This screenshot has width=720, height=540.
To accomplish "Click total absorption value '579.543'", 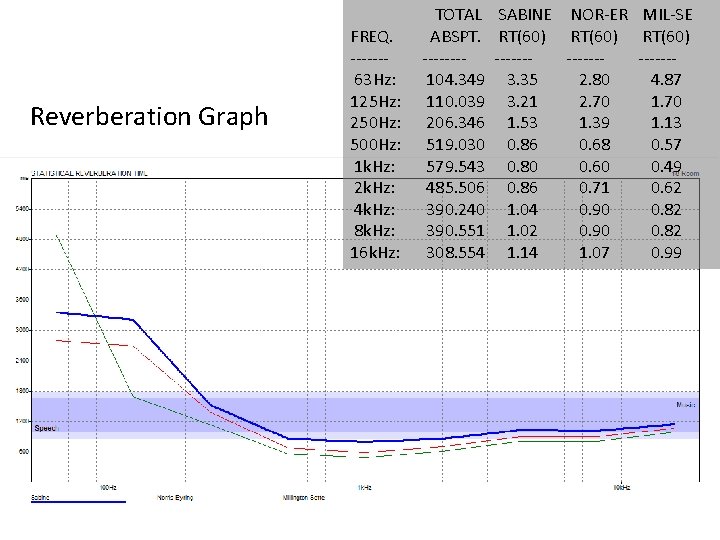I will [455, 166].
